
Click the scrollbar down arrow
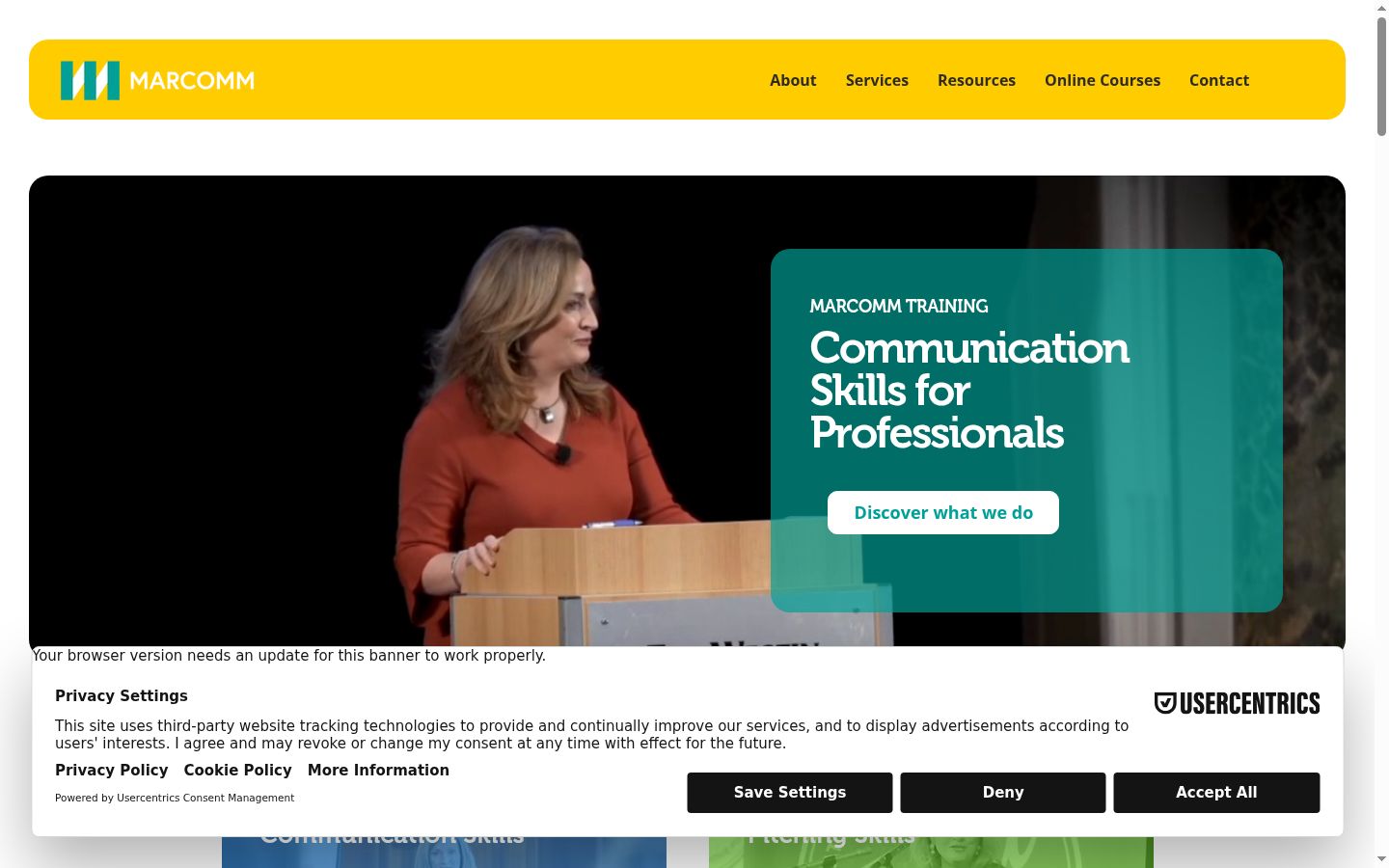[x=1382, y=859]
